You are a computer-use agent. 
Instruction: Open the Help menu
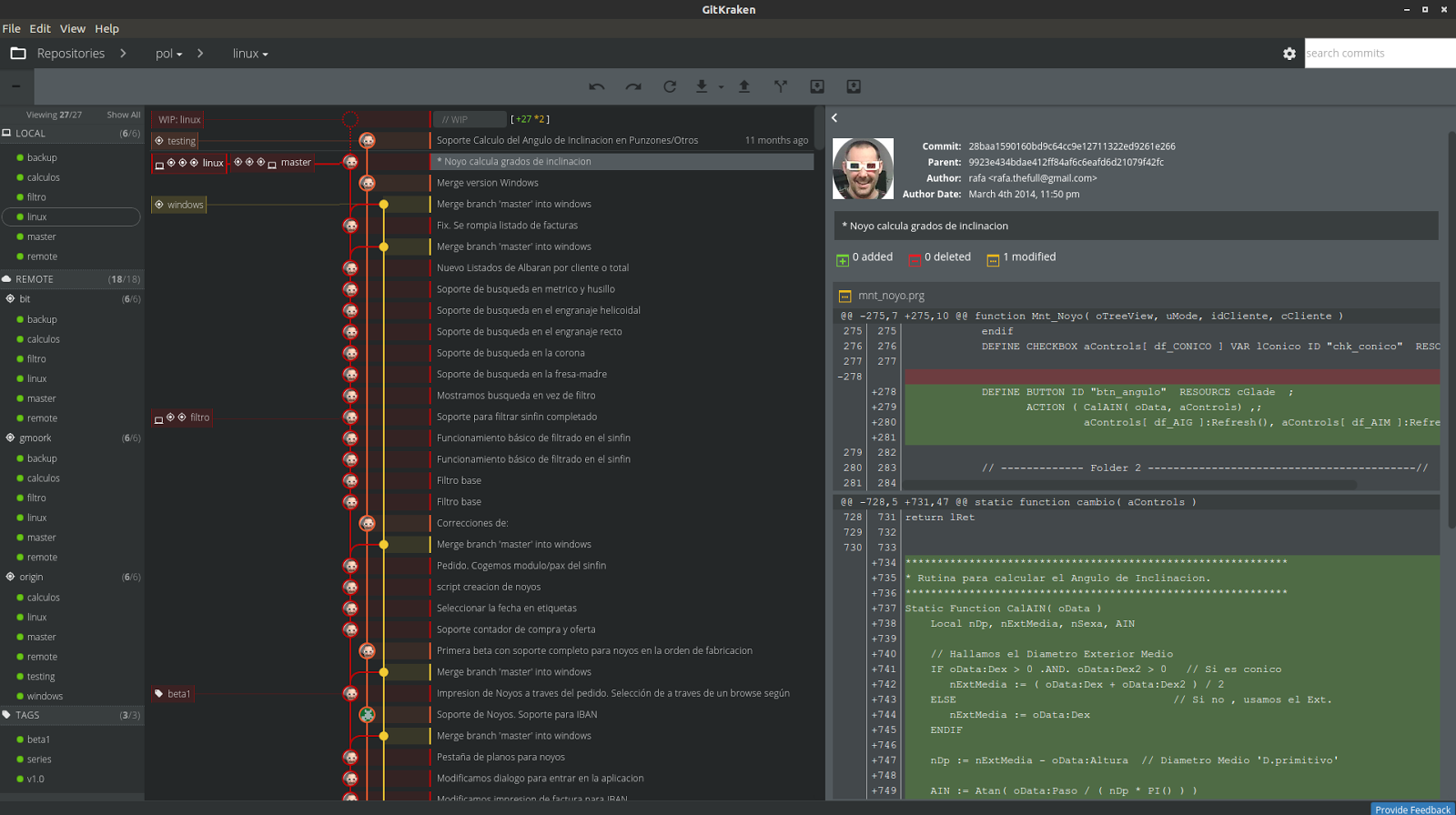(x=107, y=28)
